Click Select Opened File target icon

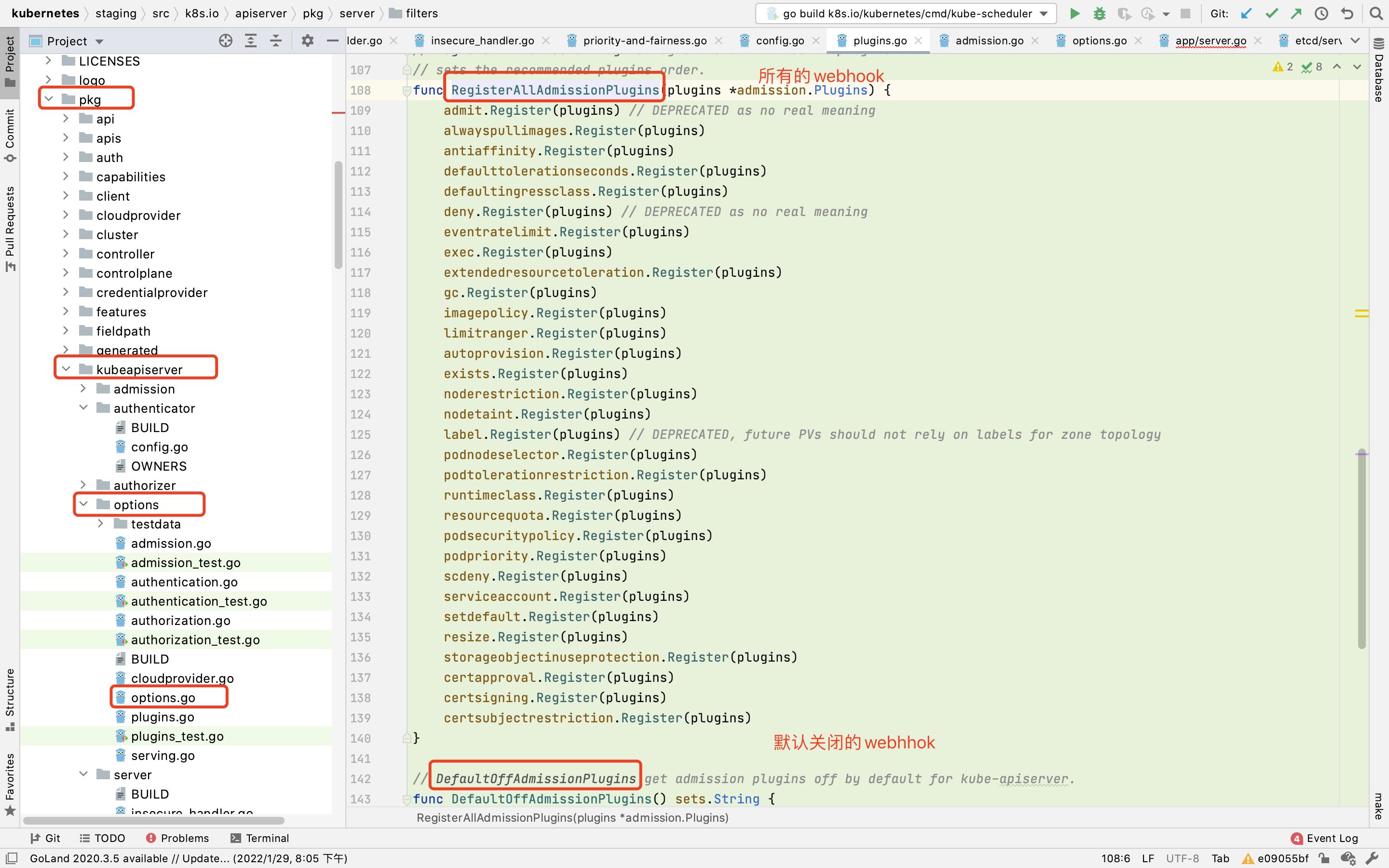click(x=226, y=41)
